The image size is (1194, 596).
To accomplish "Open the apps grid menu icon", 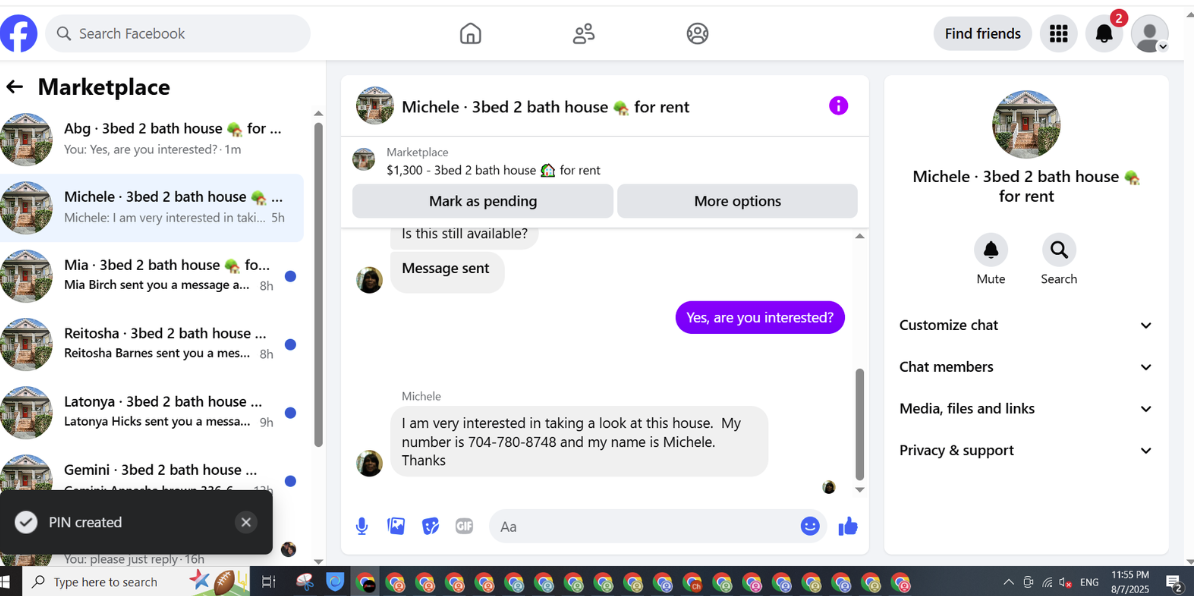I will [1058, 33].
